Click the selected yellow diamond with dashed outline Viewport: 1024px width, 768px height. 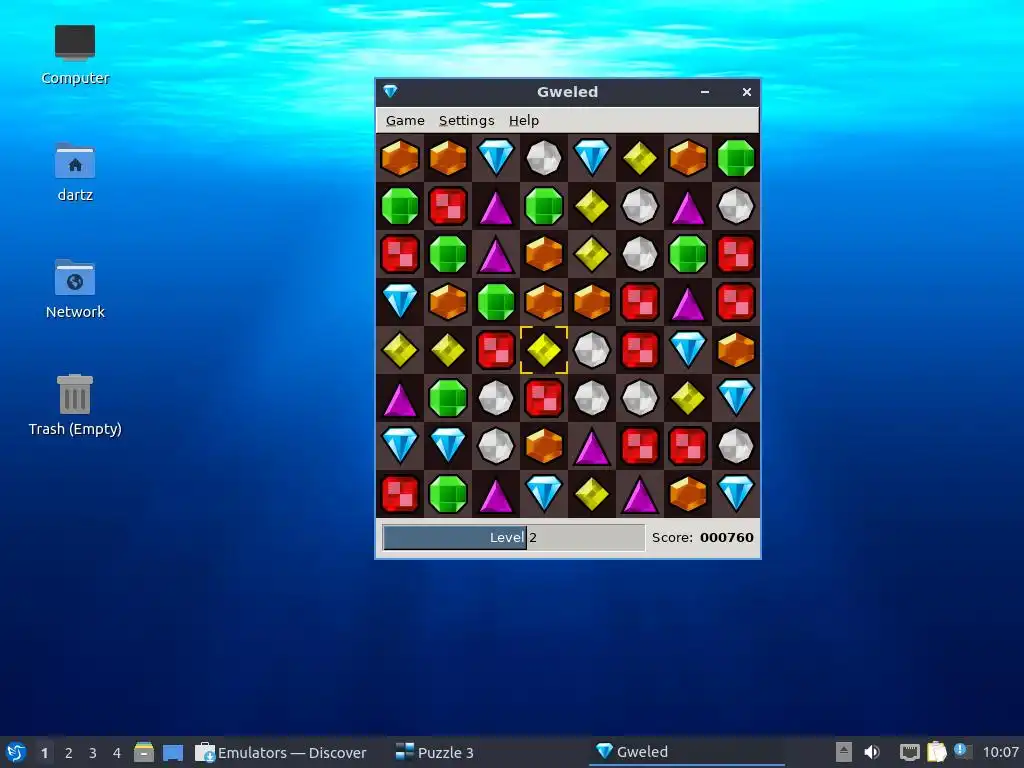click(544, 350)
